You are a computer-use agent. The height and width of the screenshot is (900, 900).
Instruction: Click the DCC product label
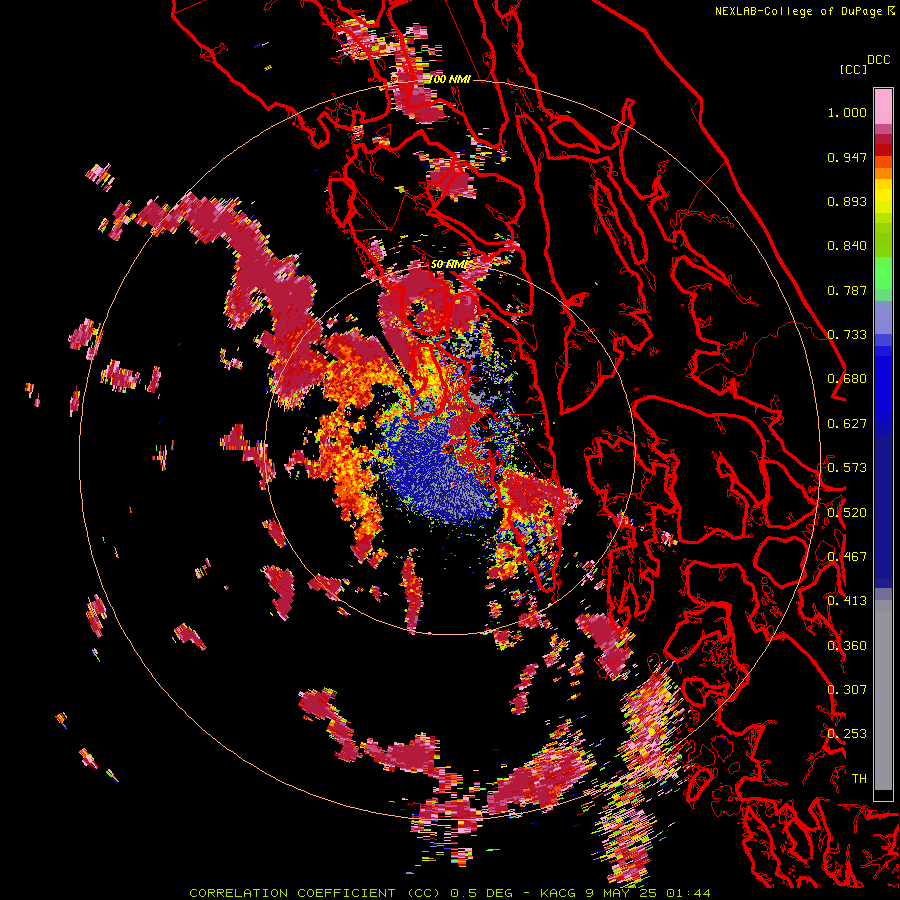click(879, 60)
